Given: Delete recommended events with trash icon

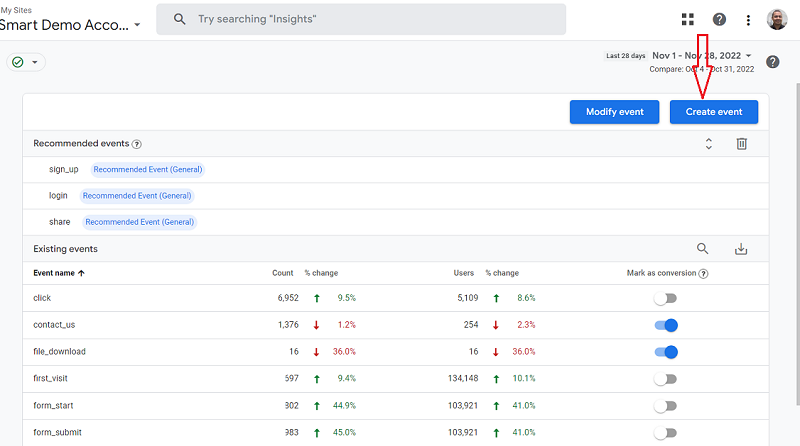Looking at the screenshot, I should (742, 144).
